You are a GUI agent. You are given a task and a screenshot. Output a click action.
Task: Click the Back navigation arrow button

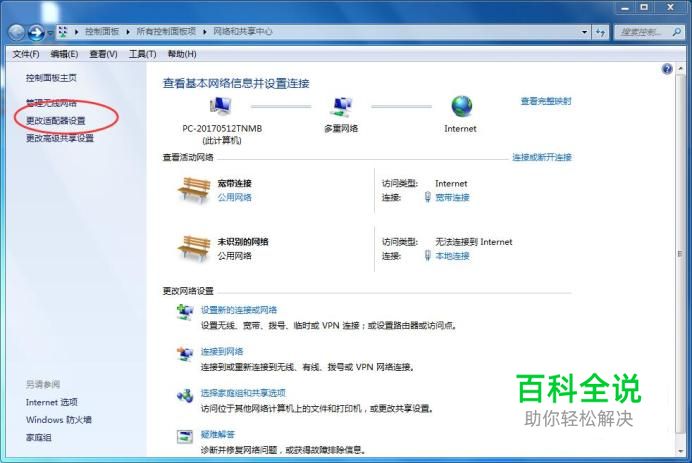pyautogui.click(x=16, y=32)
